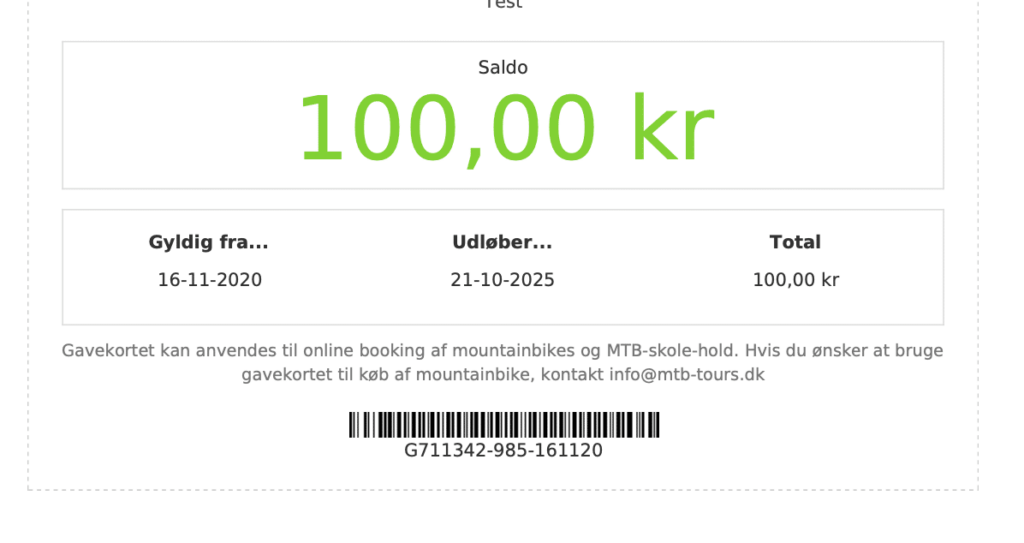1024x543 pixels.
Task: Select the gift card code G711342-985-161120
Action: pyautogui.click(x=503, y=451)
